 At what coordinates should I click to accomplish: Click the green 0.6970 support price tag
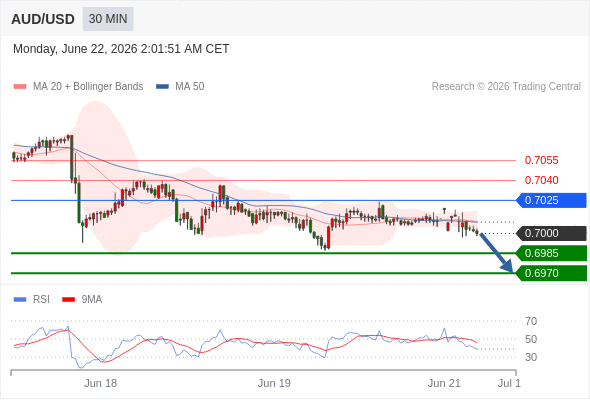click(551, 273)
